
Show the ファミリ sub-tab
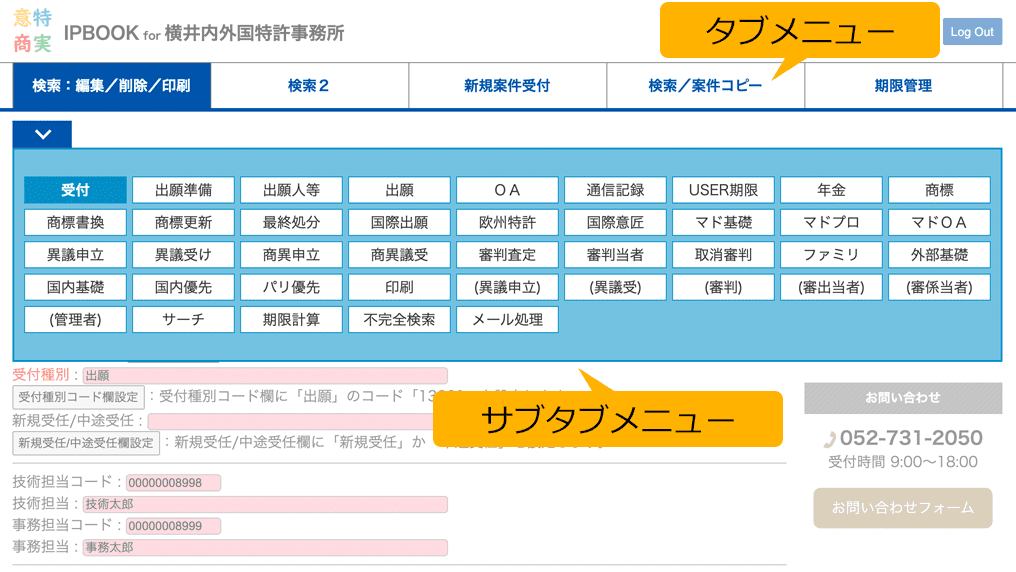pyautogui.click(x=831, y=255)
